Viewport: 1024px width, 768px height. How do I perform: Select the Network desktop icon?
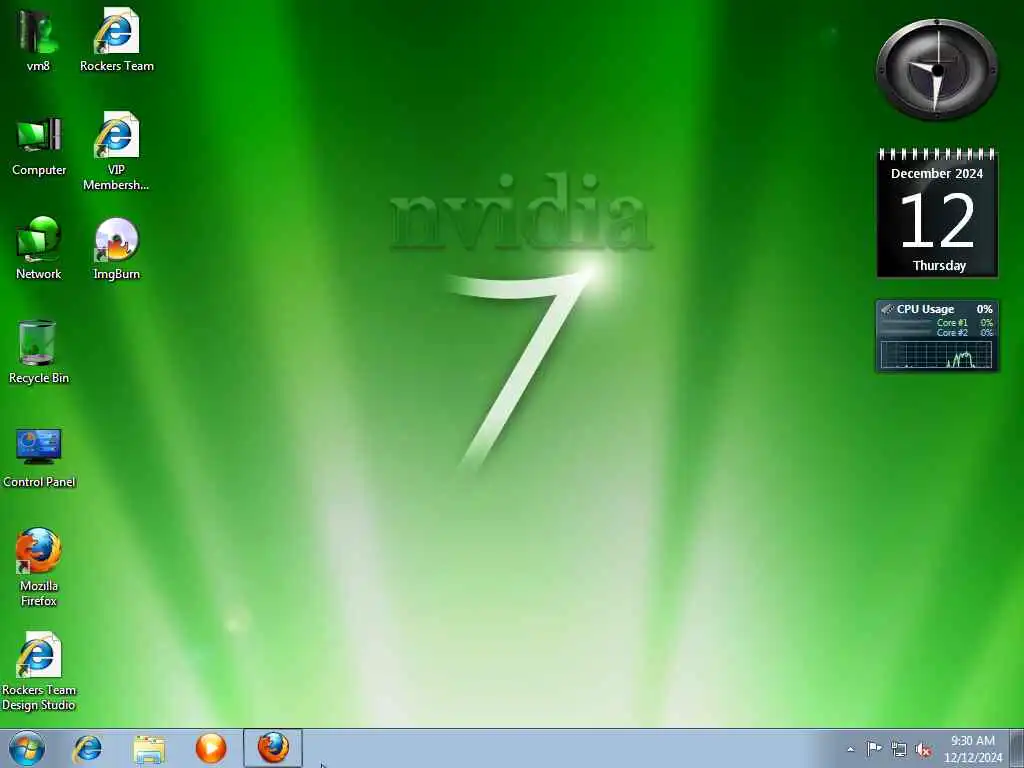(x=39, y=248)
